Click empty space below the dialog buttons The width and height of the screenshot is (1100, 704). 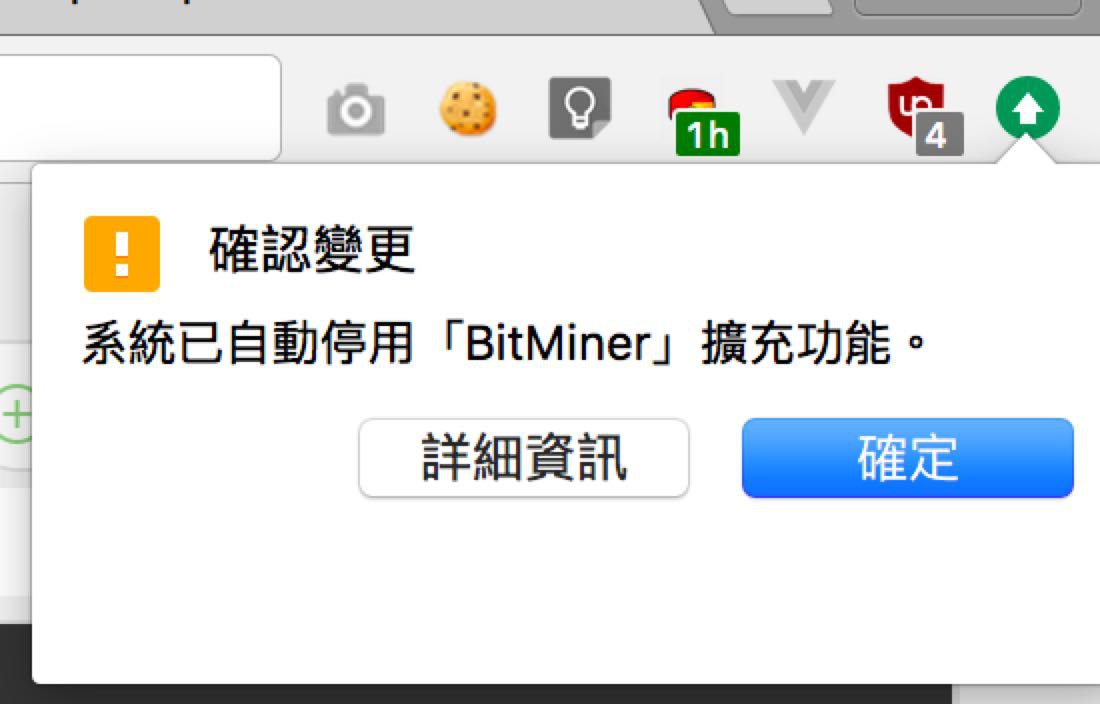(x=561, y=589)
